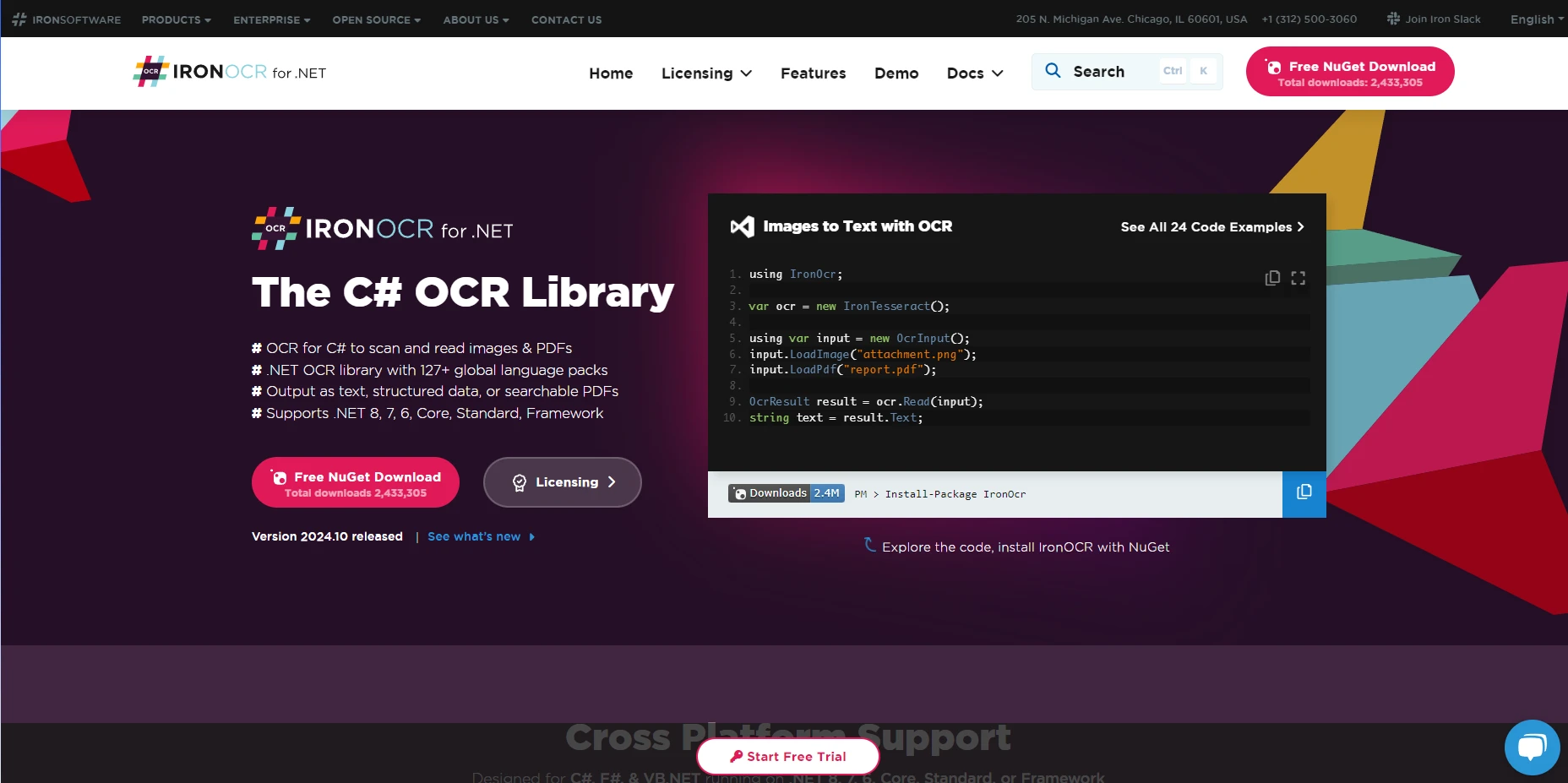
Task: Open the Demo menu item
Action: 896,73
